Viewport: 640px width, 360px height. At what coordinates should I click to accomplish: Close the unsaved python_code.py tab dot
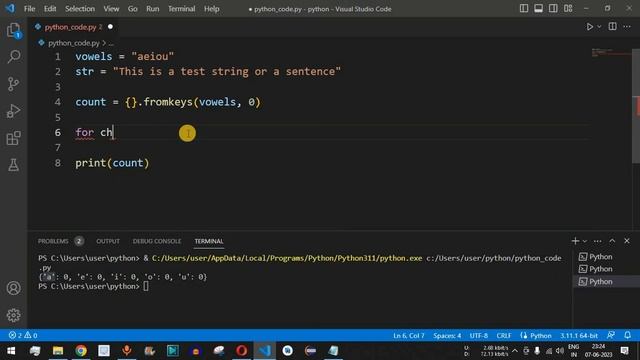click(110, 27)
